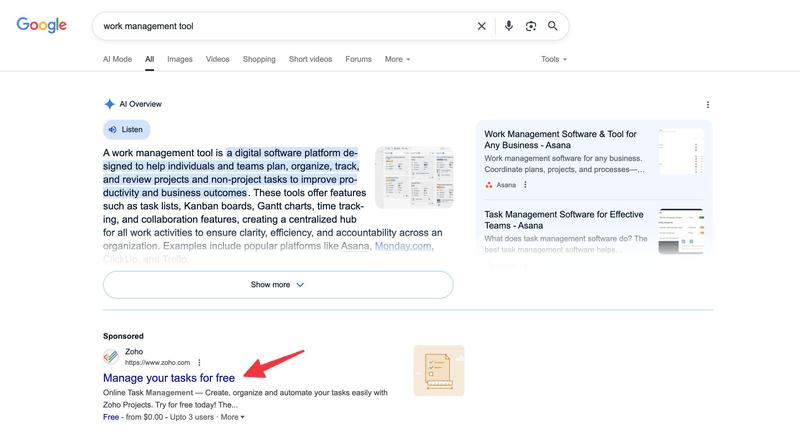Clear the search query with the X icon
The height and width of the screenshot is (436, 800).
(x=481, y=26)
